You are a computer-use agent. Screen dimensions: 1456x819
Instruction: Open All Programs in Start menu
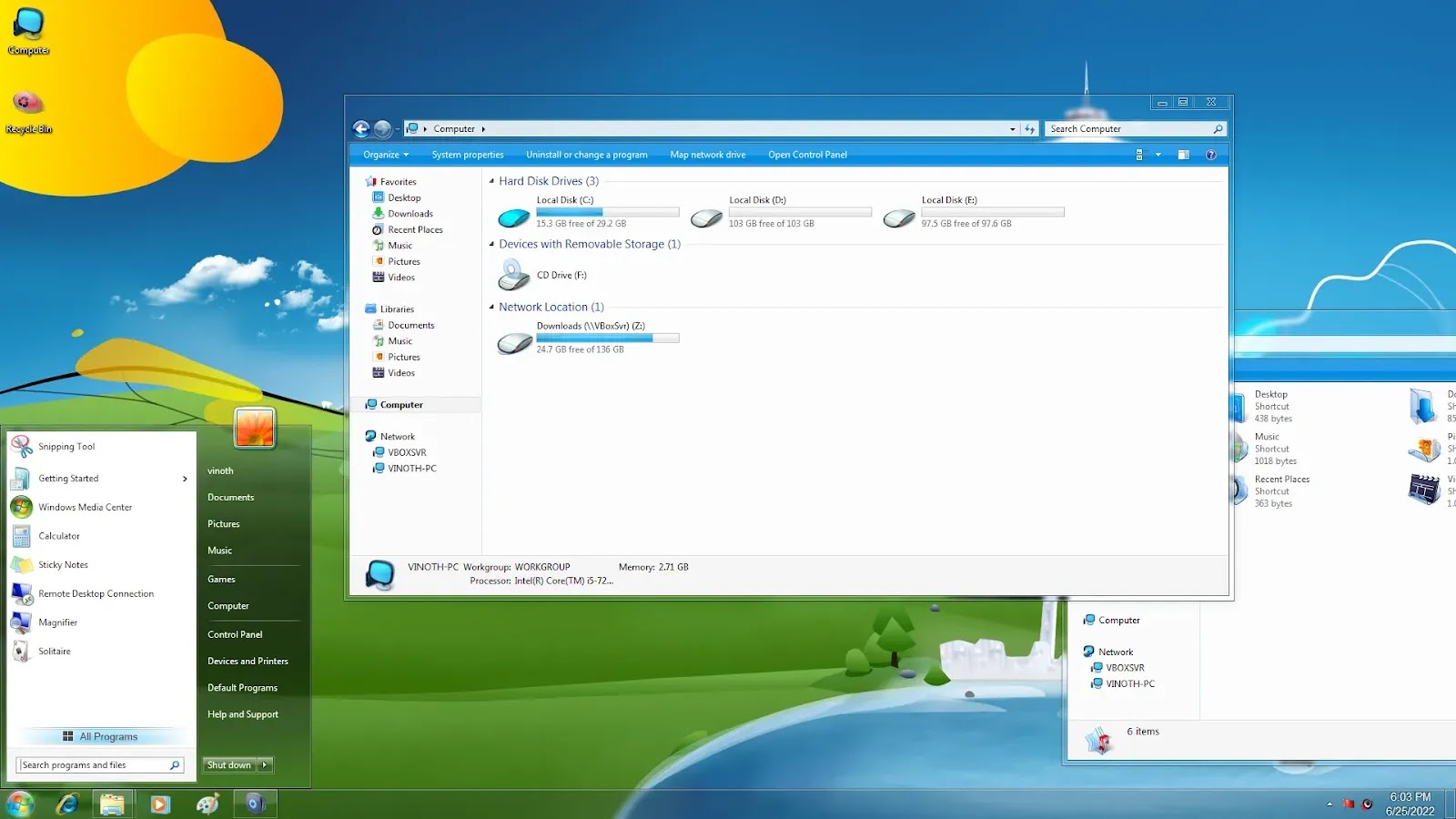tap(101, 737)
